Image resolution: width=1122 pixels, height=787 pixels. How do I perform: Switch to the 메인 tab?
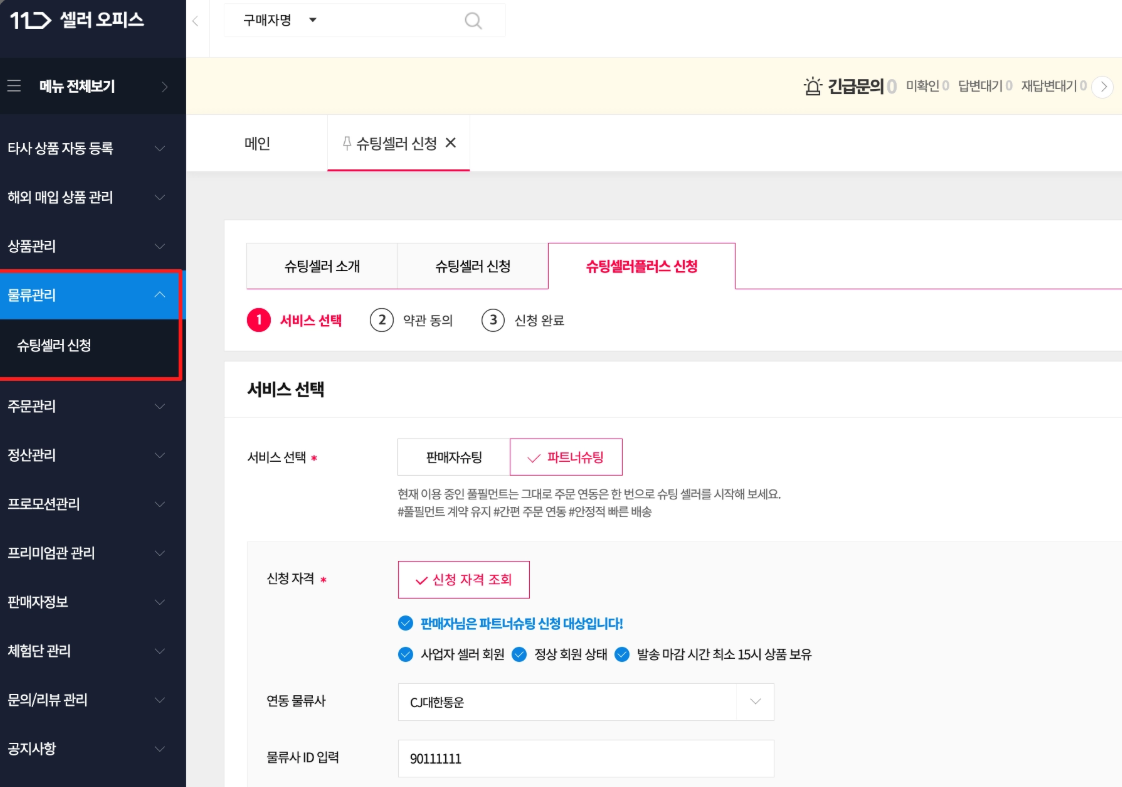(x=257, y=143)
